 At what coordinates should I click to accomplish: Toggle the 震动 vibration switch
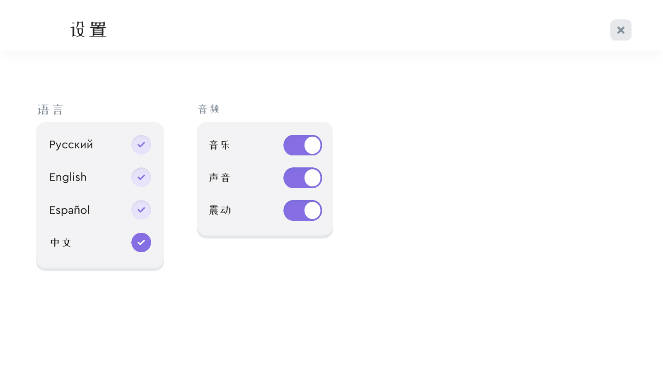[x=302, y=211]
